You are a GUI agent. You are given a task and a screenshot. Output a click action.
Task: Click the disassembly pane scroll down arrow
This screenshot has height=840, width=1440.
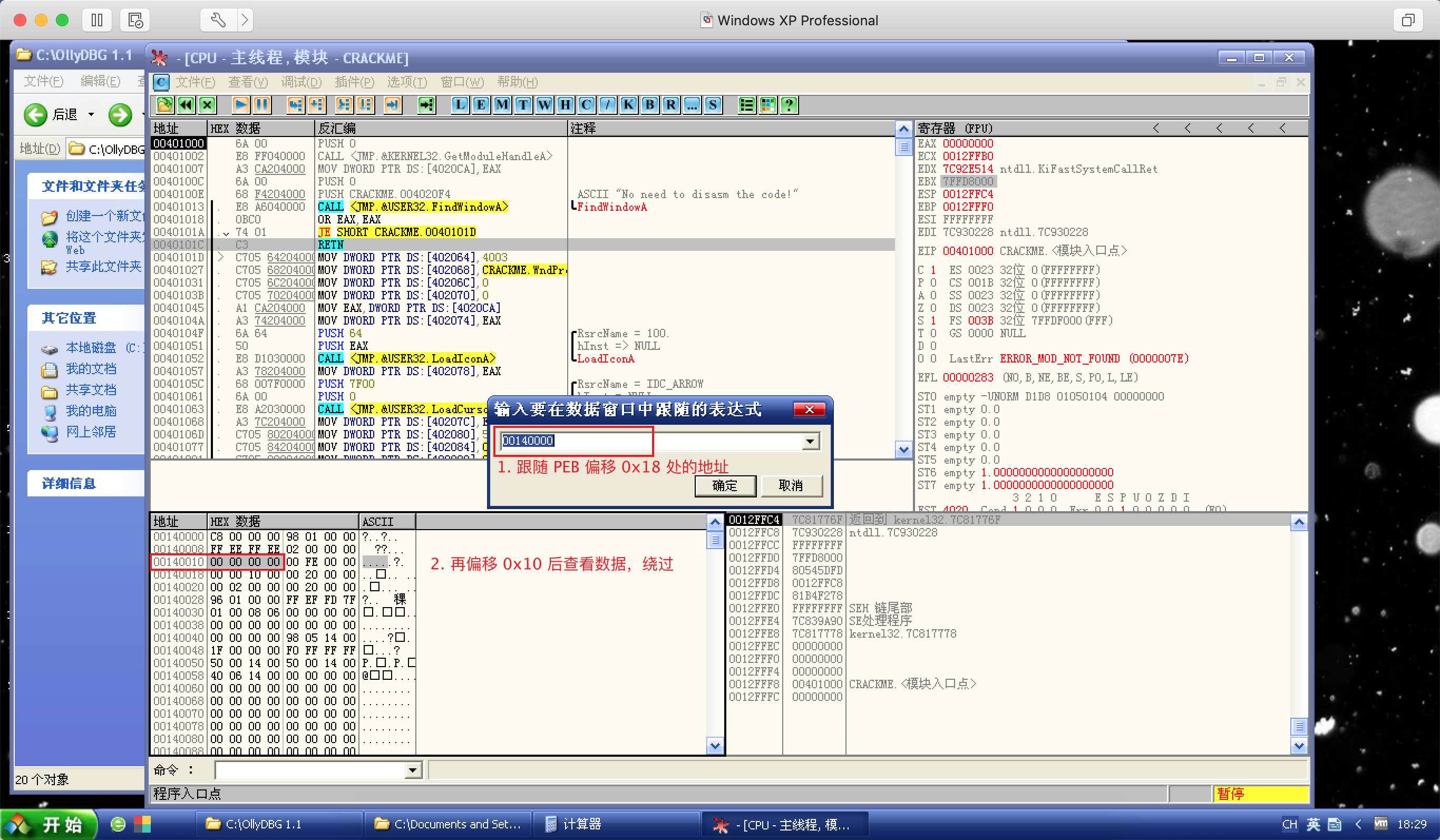tap(903, 450)
